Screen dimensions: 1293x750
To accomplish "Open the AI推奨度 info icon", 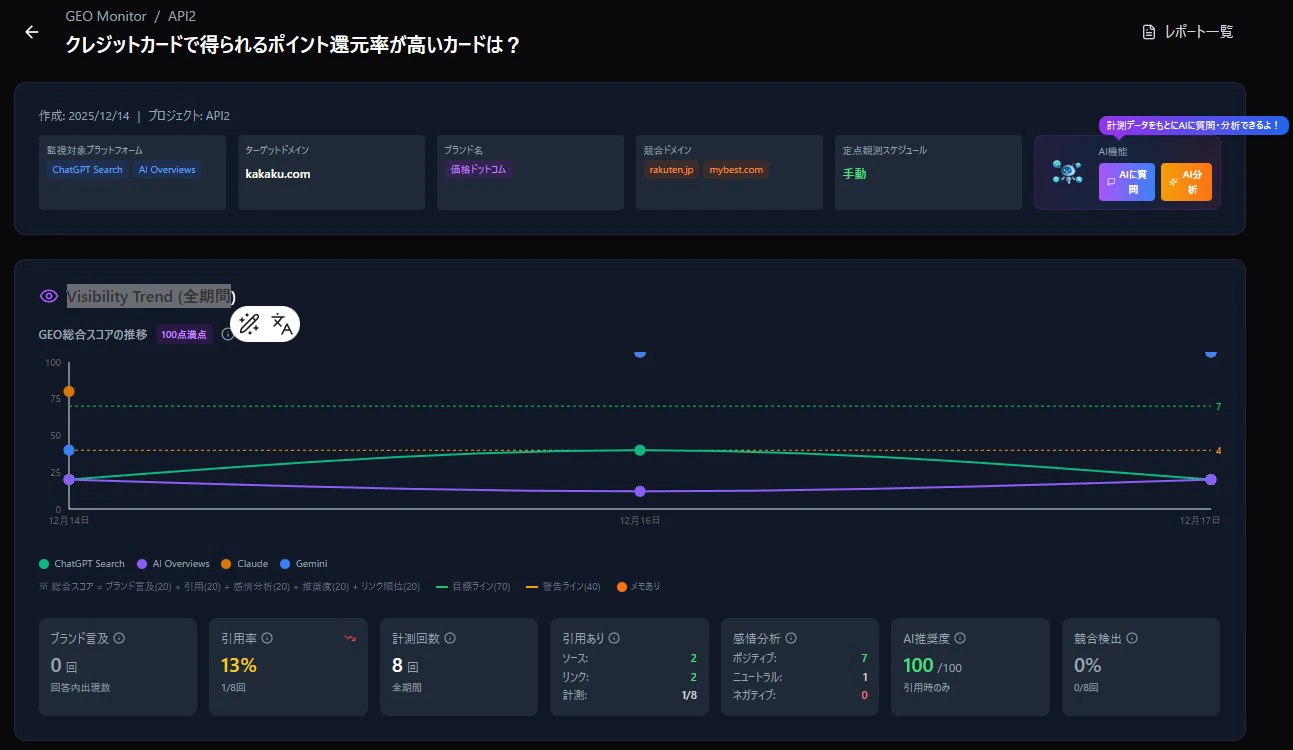I will click(x=959, y=637).
